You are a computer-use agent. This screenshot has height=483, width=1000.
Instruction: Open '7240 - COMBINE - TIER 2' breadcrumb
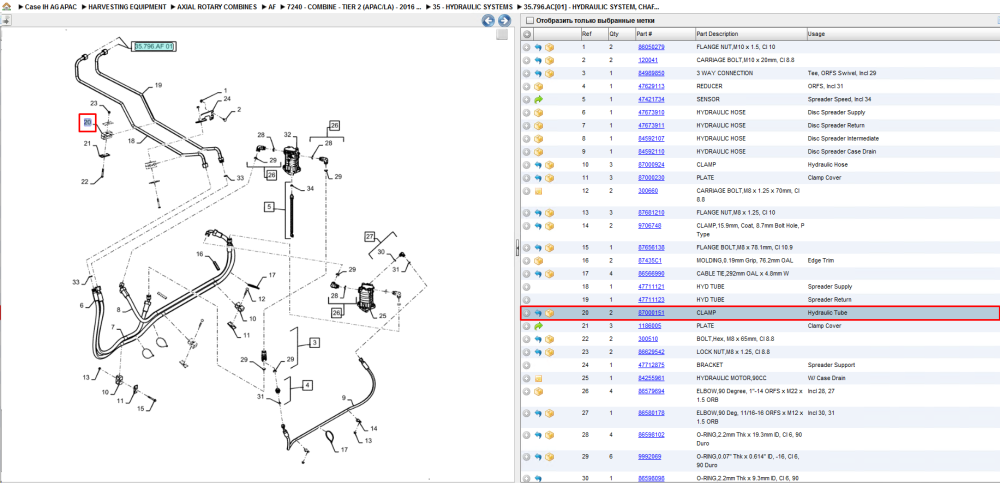pos(356,6)
